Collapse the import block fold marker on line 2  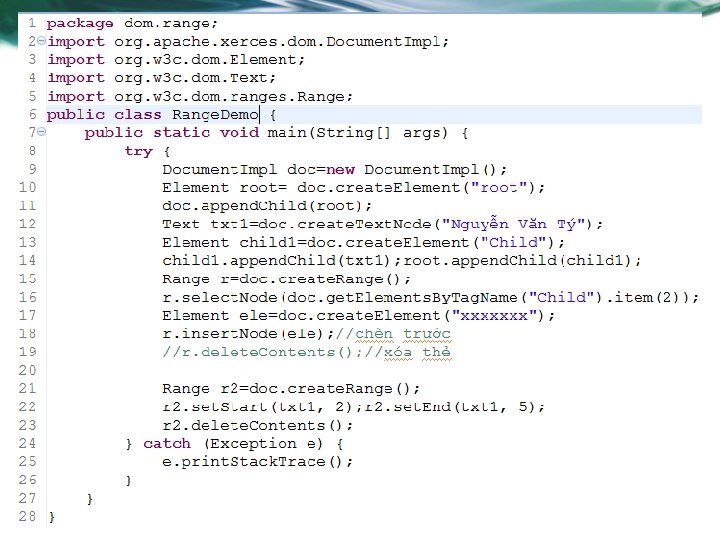(x=41, y=41)
